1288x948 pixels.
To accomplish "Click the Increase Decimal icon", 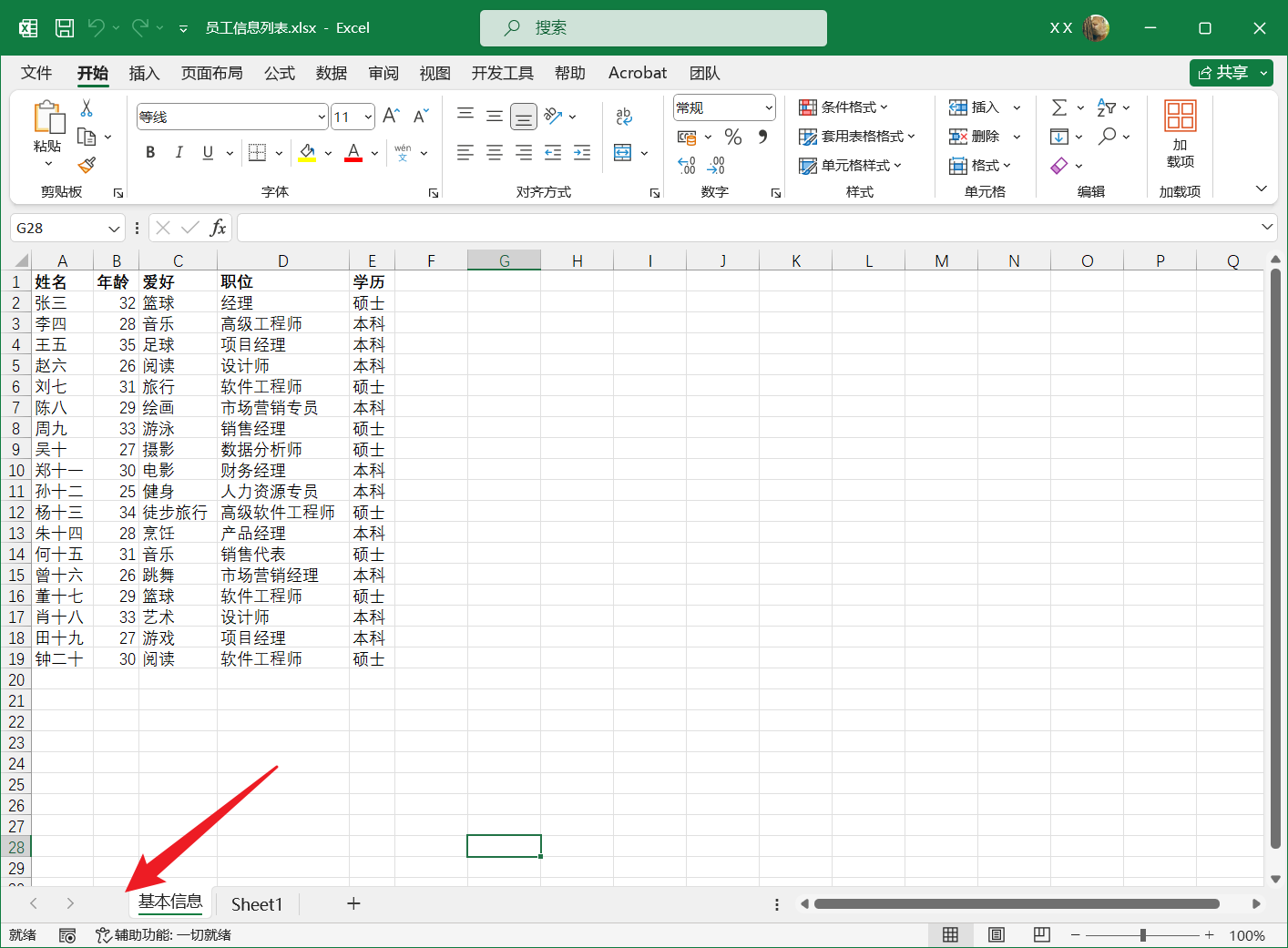I will click(687, 165).
